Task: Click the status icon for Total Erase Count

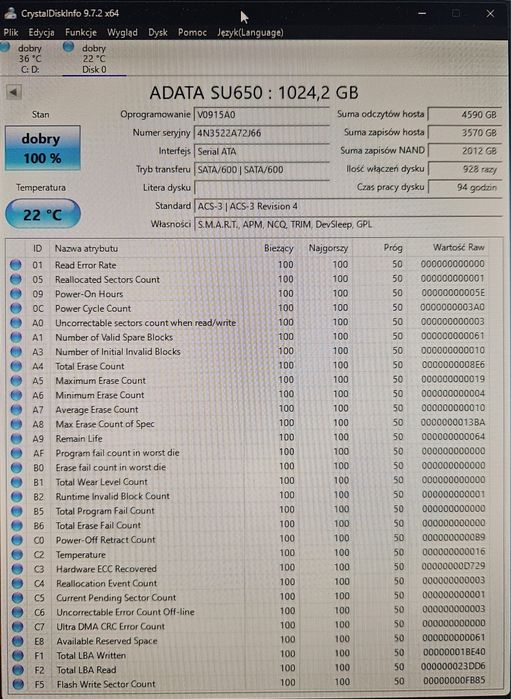Action: (x=16, y=366)
